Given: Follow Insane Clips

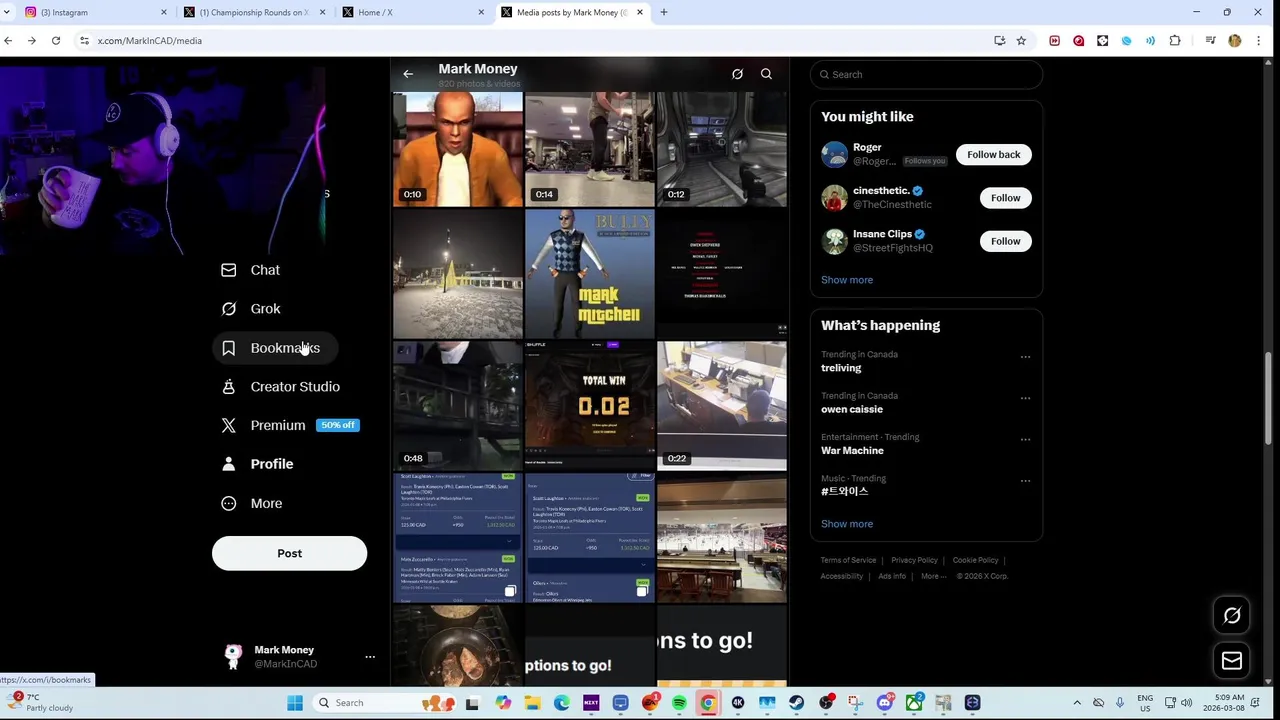Looking at the screenshot, I should point(1005,241).
